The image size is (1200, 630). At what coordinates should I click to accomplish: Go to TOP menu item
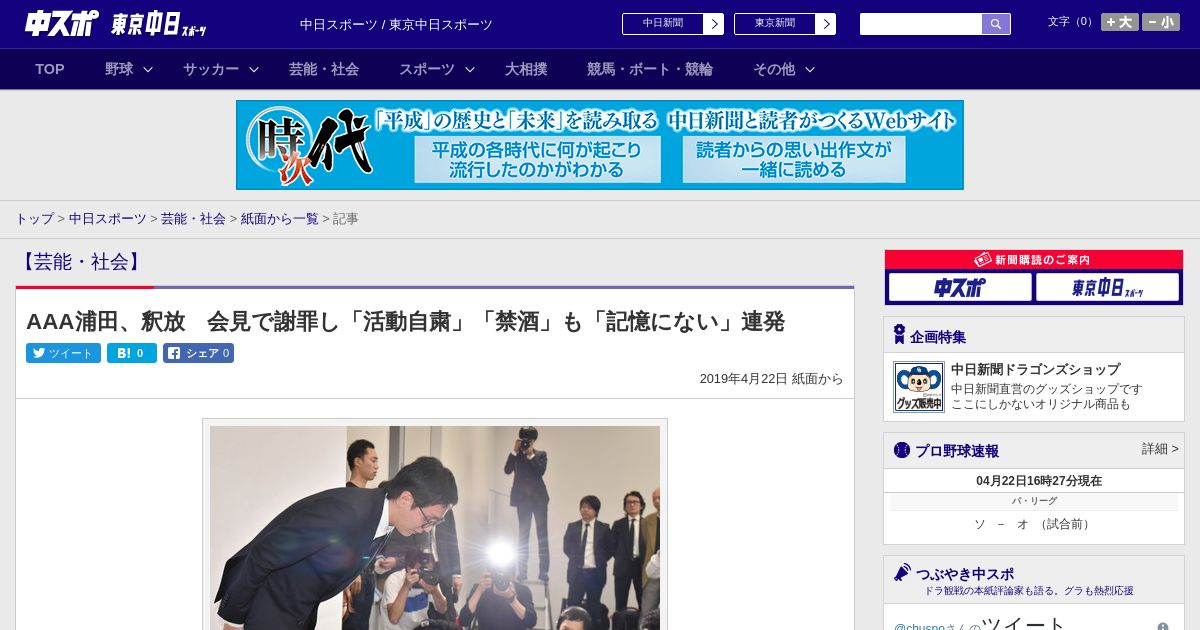pyautogui.click(x=50, y=69)
